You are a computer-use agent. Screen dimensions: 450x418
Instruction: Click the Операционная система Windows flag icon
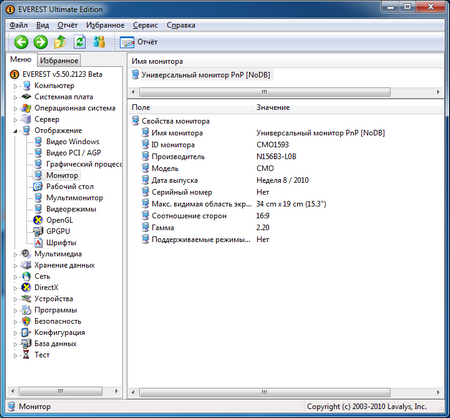[26, 108]
